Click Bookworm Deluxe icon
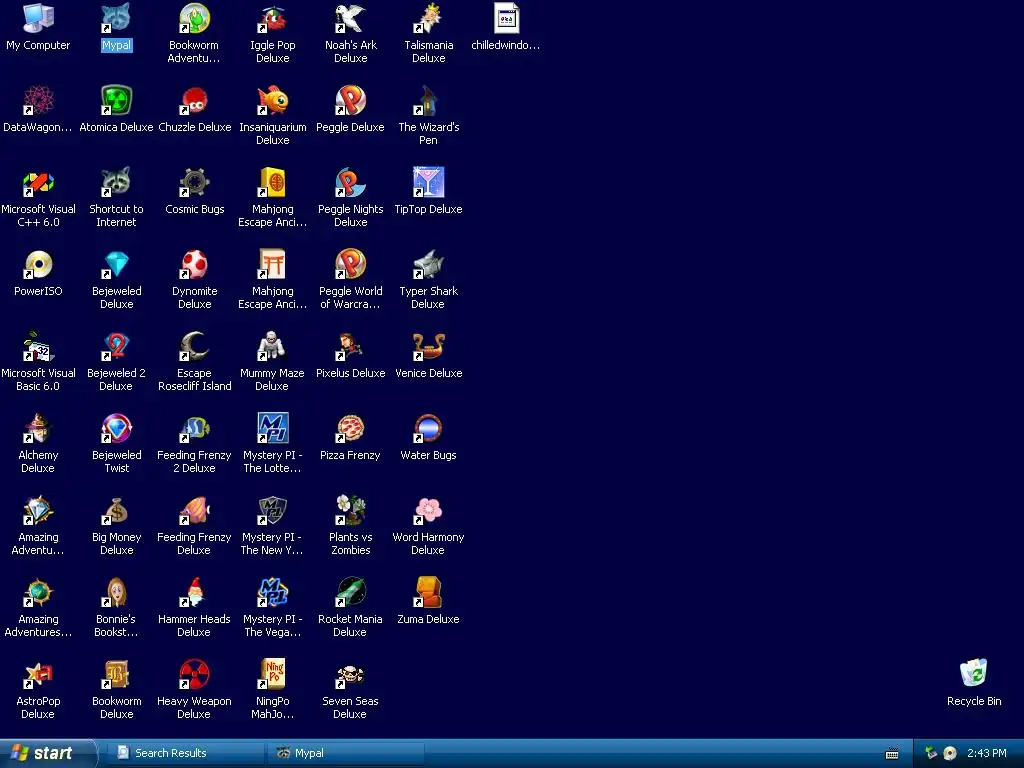Image resolution: width=1024 pixels, height=768 pixels. click(x=116, y=674)
